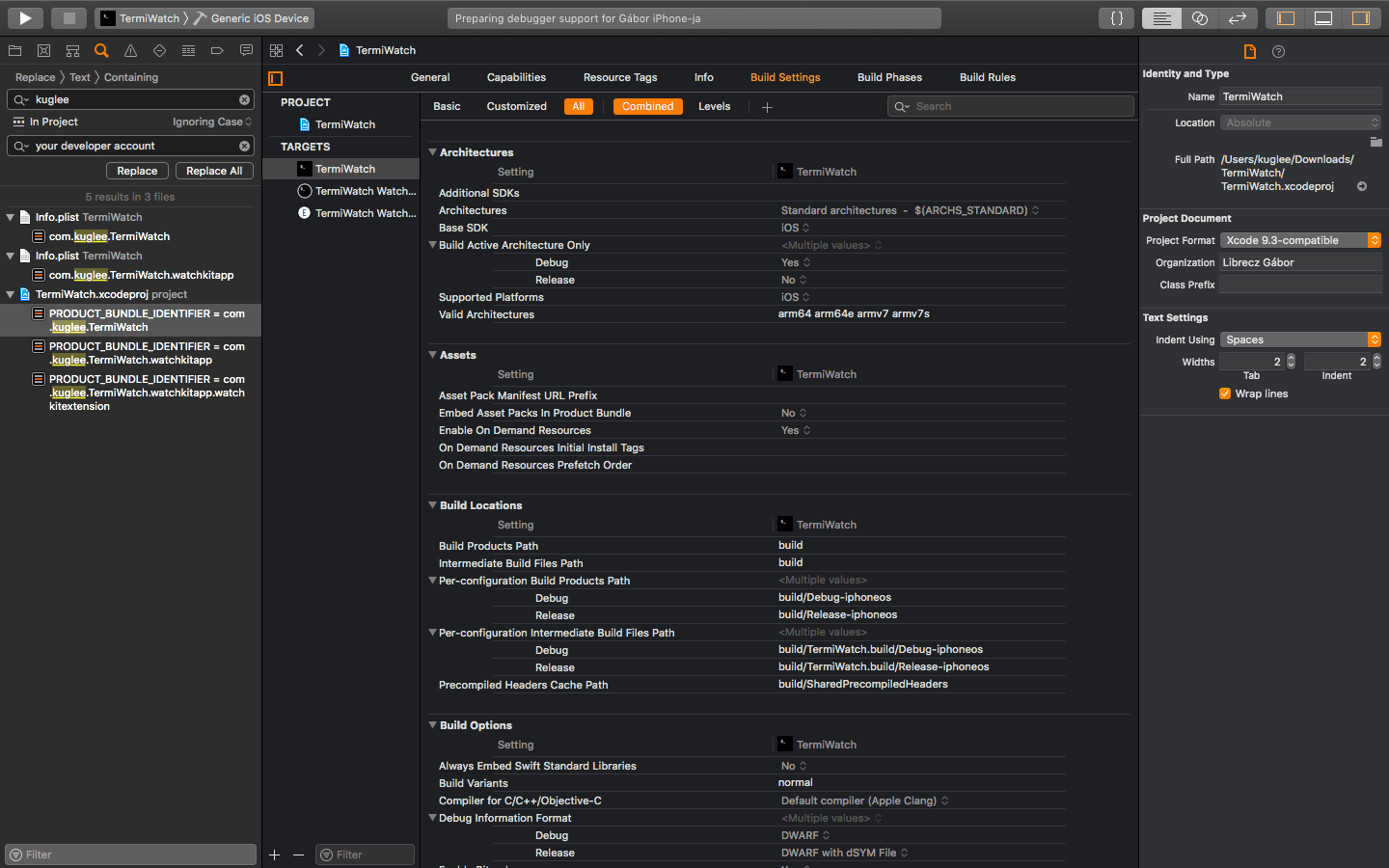
Task: Select All build settings filter
Action: (x=578, y=106)
